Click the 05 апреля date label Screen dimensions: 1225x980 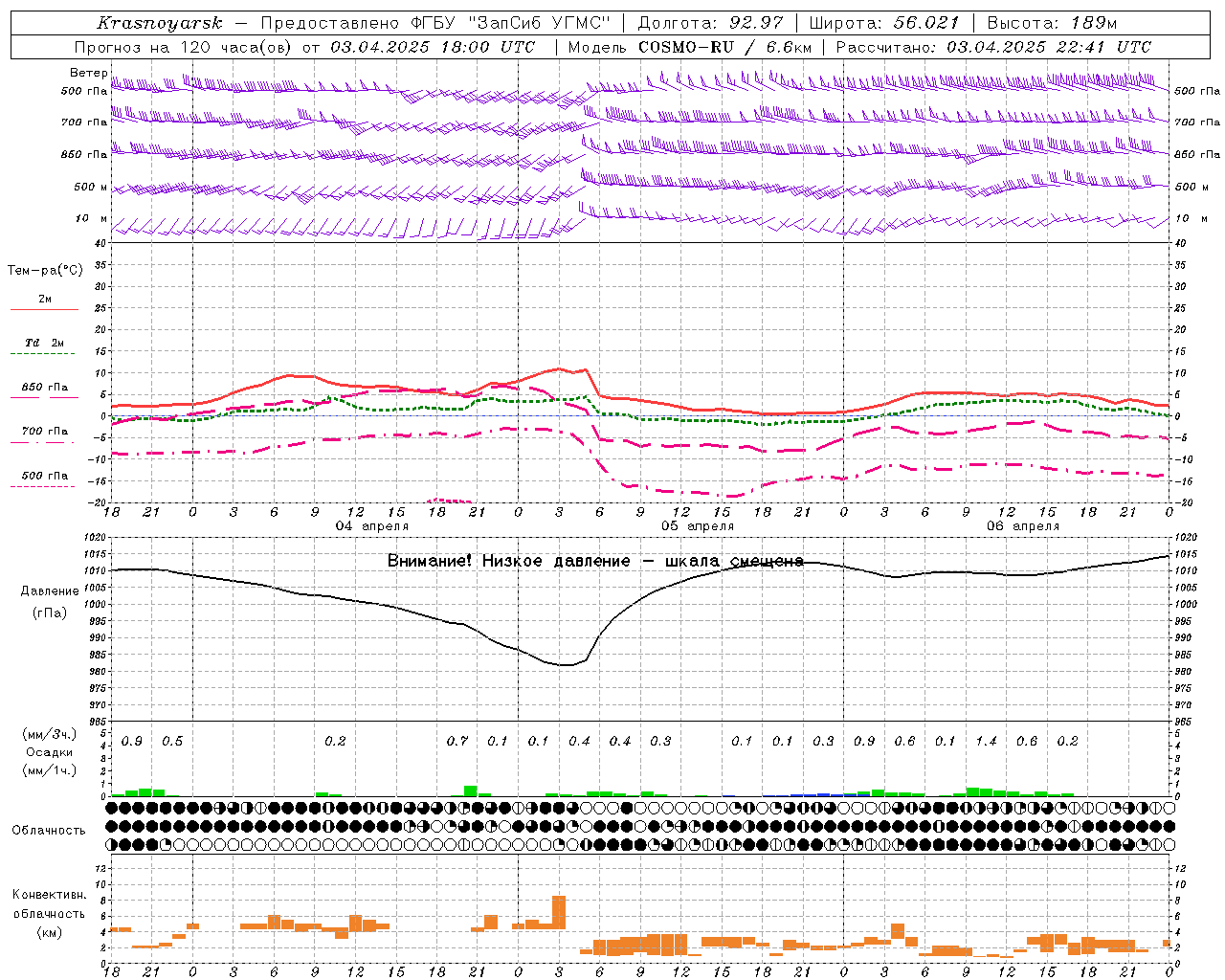[x=698, y=526]
